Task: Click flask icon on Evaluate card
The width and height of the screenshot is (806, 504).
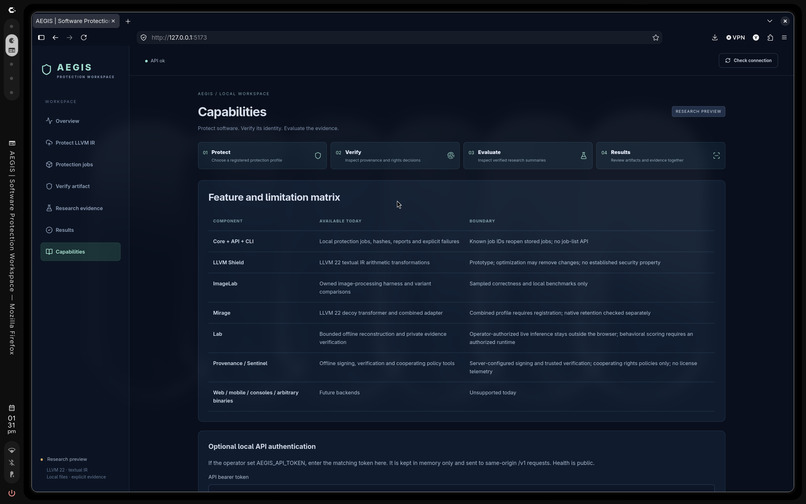Action: pyautogui.click(x=583, y=155)
